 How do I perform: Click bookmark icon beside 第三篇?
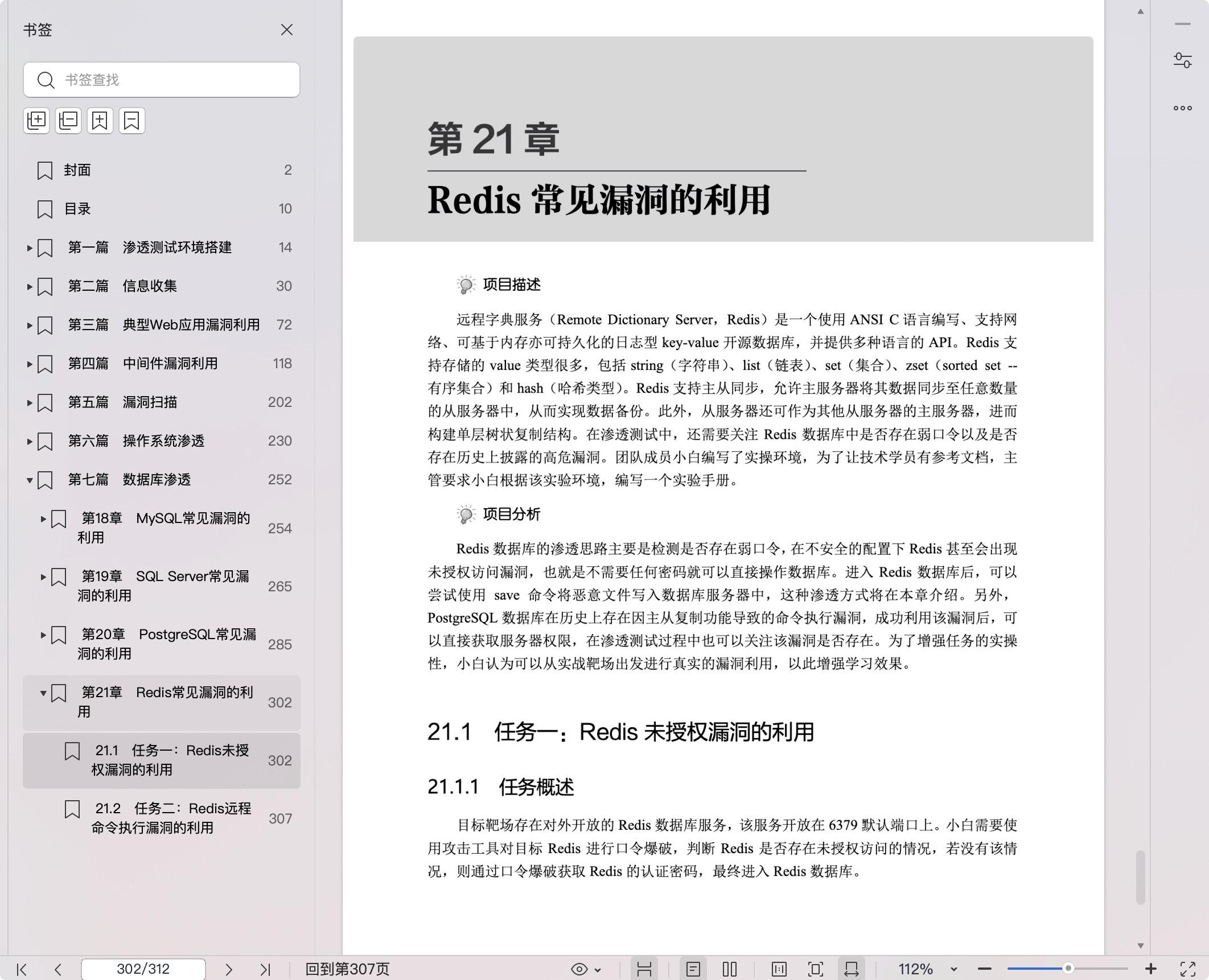[45, 326]
